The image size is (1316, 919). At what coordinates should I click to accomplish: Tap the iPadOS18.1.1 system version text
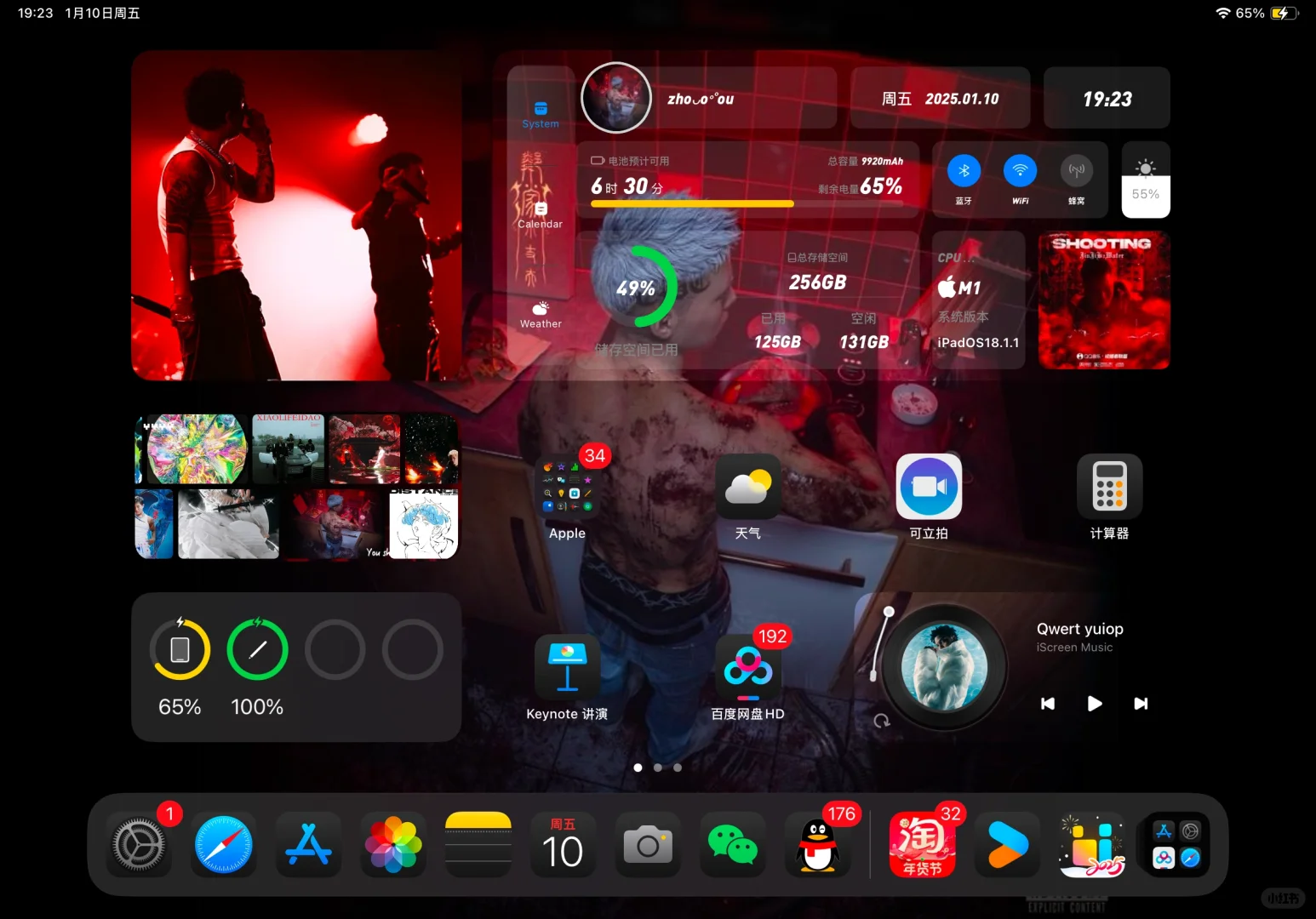tap(978, 342)
